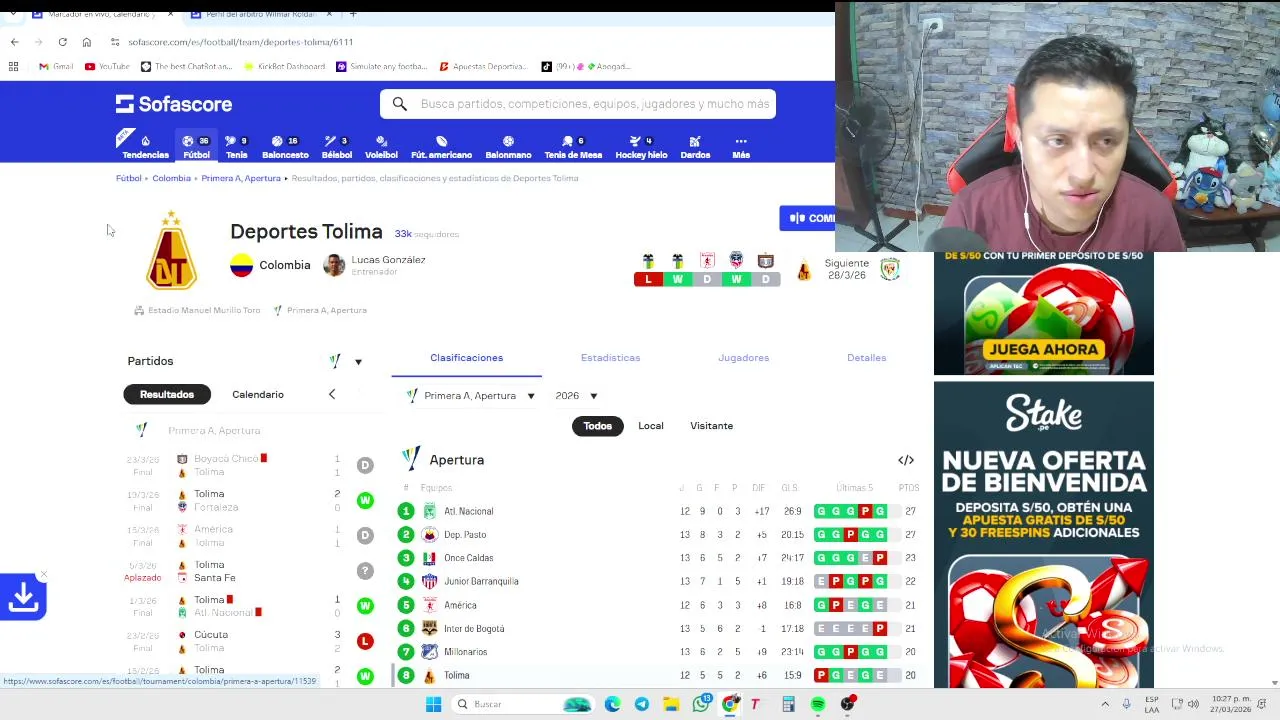1280x720 pixels.
Task: Switch to the Clasificaciones tab
Action: click(466, 357)
